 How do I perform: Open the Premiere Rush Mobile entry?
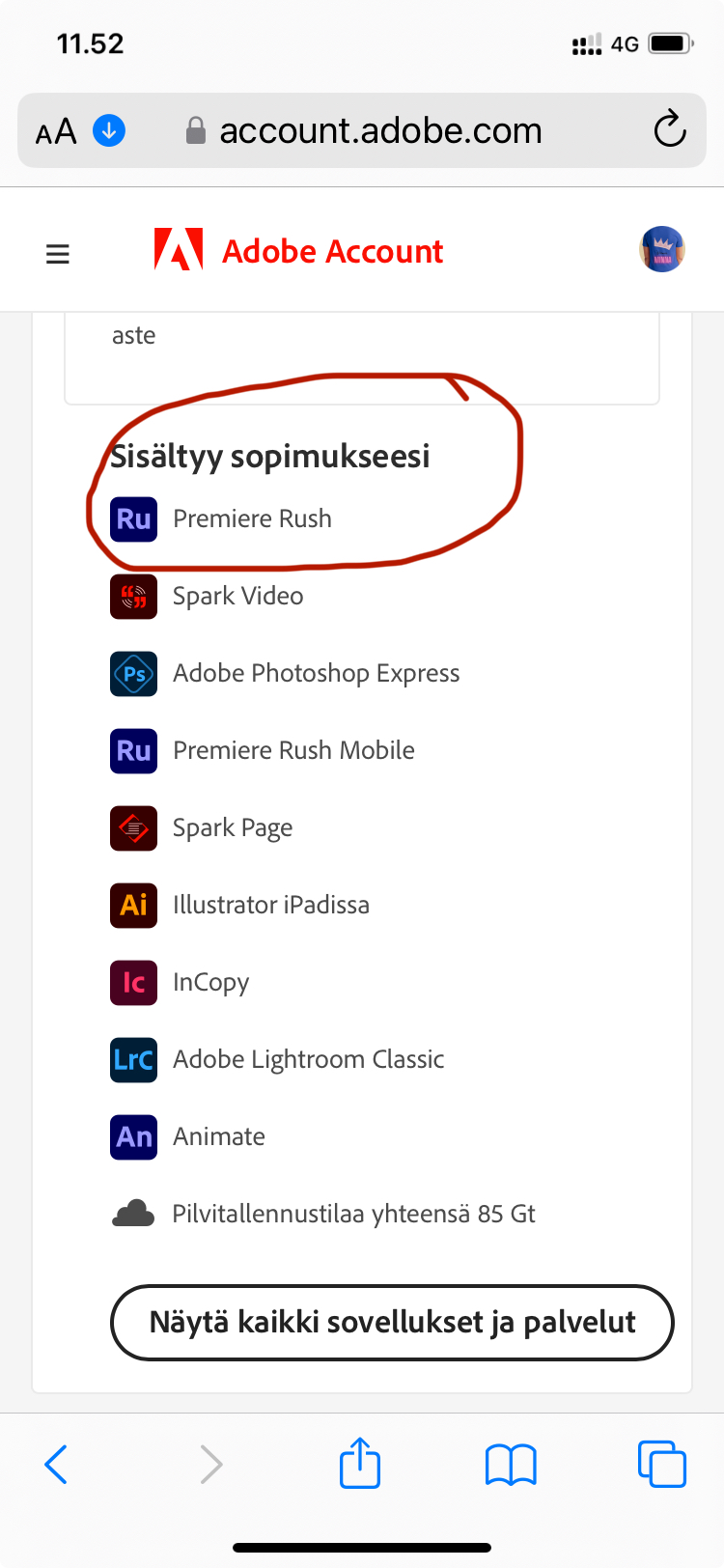pyautogui.click(x=293, y=750)
